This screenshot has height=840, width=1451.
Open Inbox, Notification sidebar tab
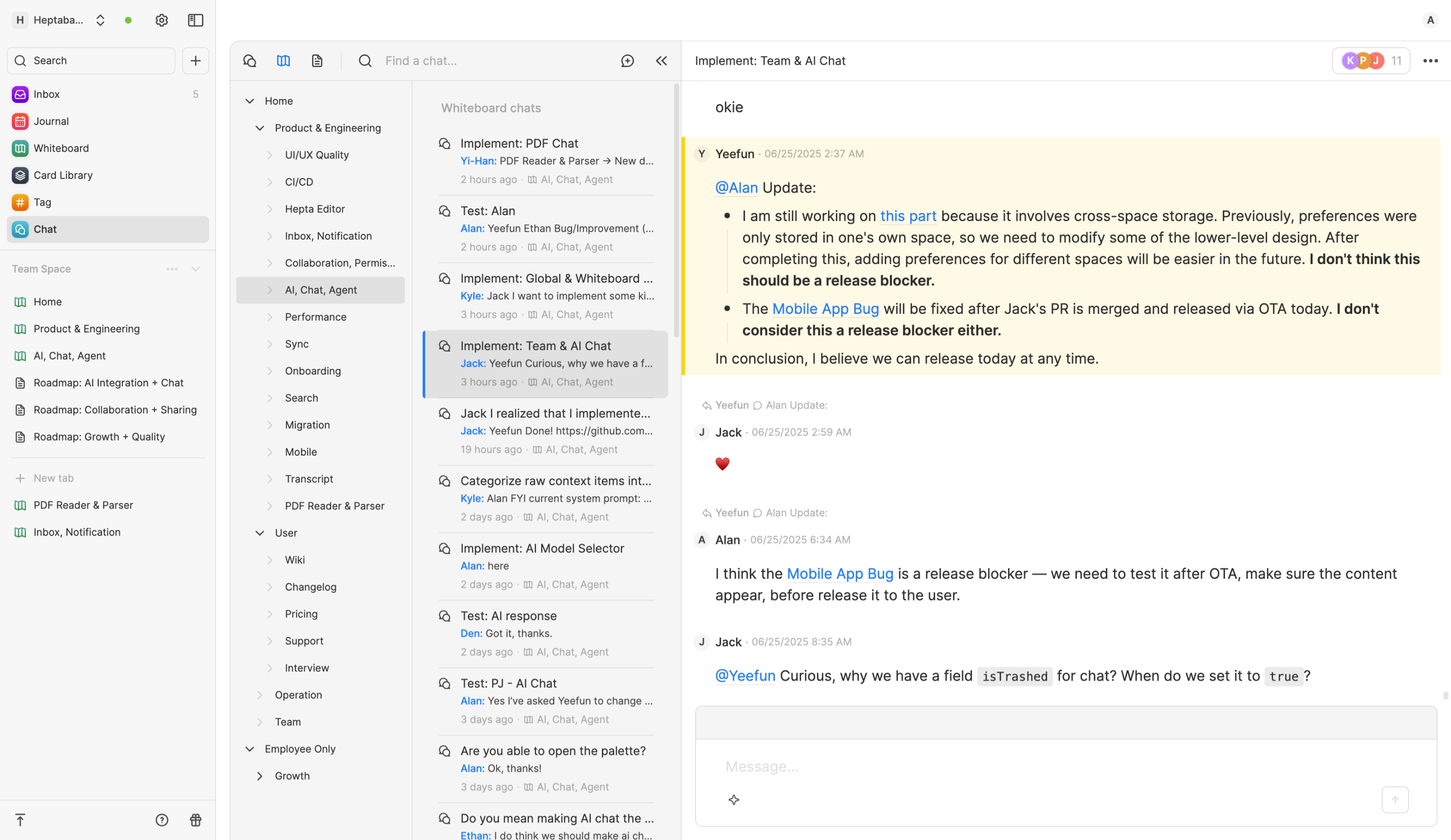[108, 532]
